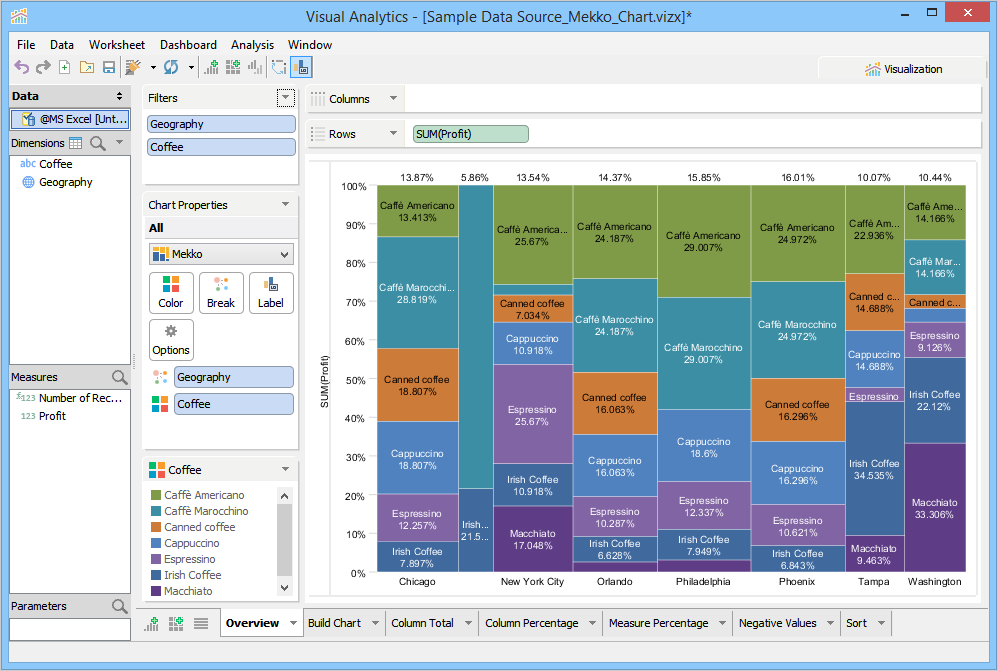Image resolution: width=998 pixels, height=671 pixels.
Task: Open the Worksheet menu
Action: 116,45
